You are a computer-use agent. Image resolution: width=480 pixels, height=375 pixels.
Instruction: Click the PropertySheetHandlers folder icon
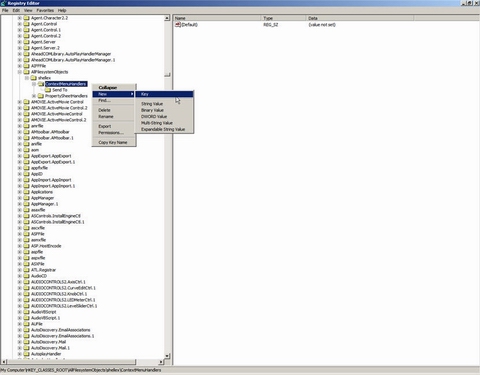tap(41, 96)
